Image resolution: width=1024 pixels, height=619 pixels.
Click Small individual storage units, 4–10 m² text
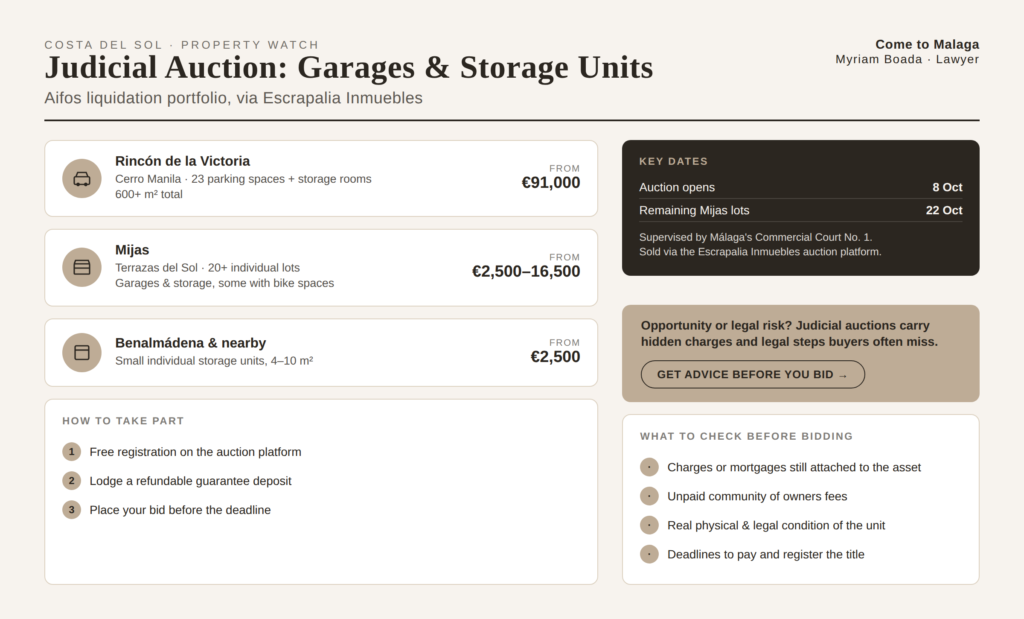tap(214, 360)
